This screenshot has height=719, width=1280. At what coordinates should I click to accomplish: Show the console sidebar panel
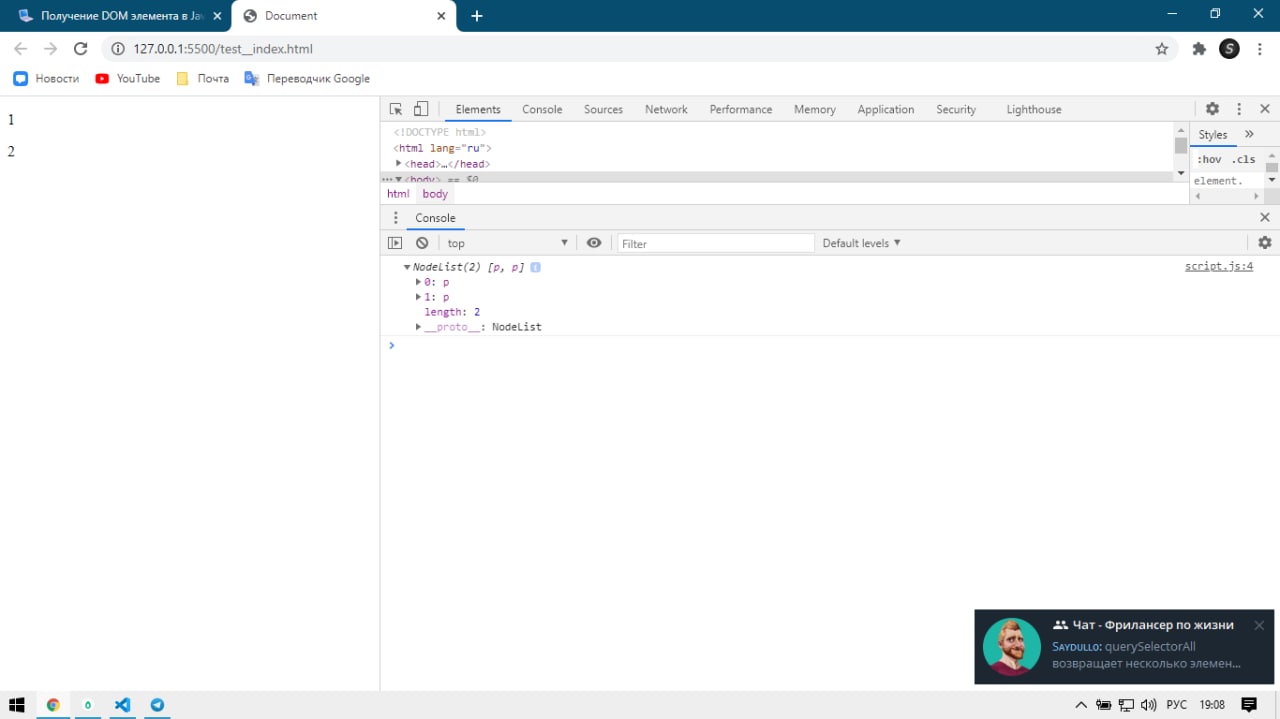(x=395, y=243)
